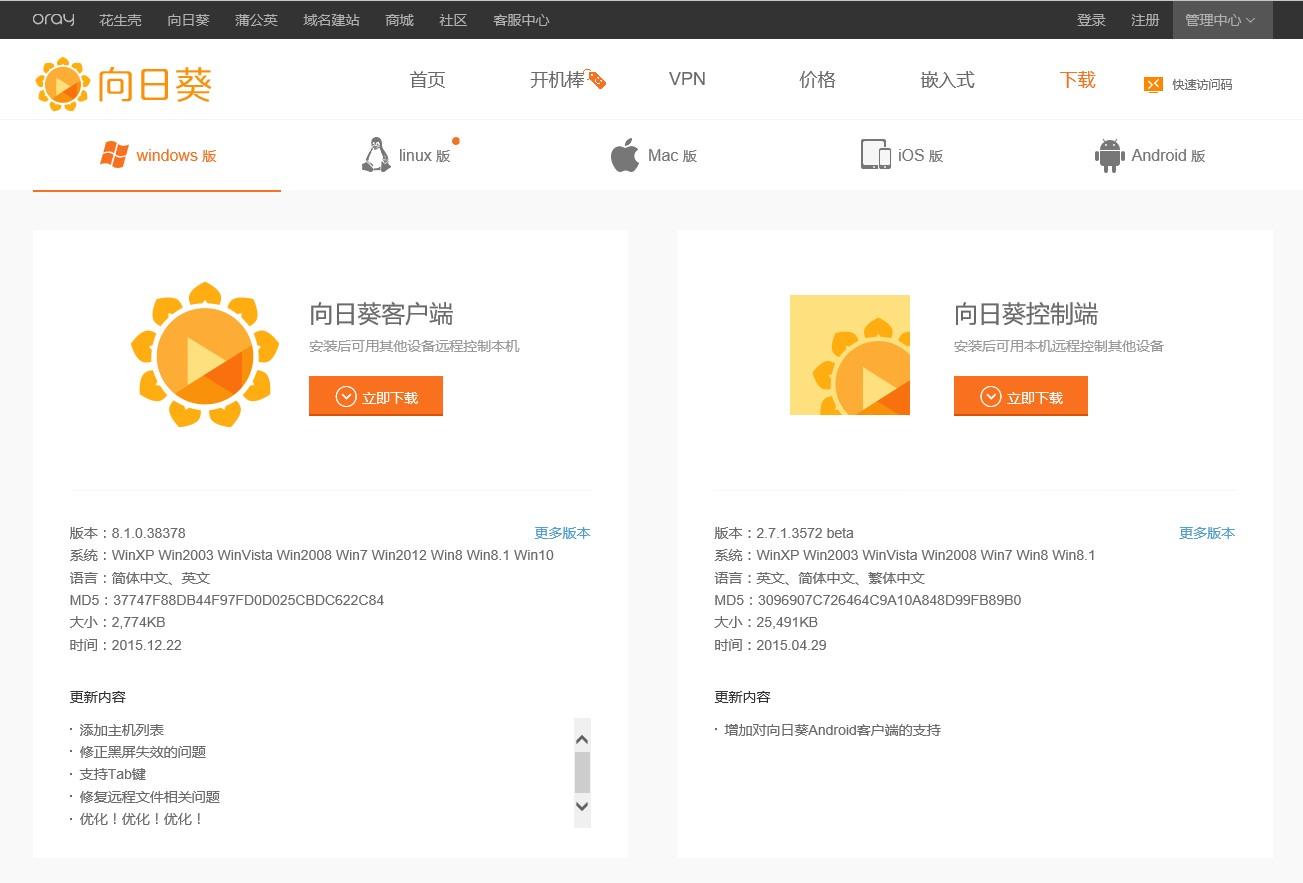This screenshot has width=1303, height=883.
Task: Click the size text 25,491KB
Action: click(x=787, y=622)
